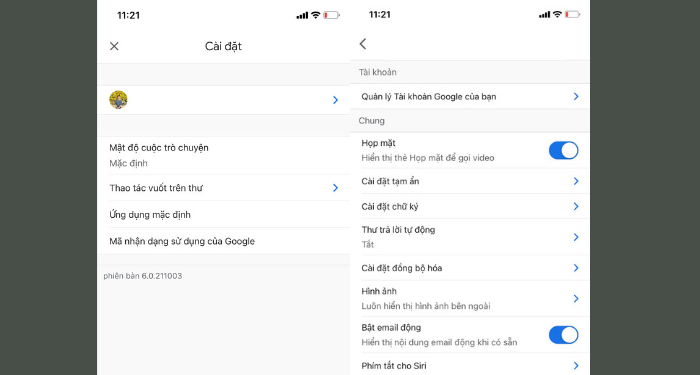Tap chevron beside Cài đặt chữ ký
This screenshot has width=700, height=375.
pyautogui.click(x=576, y=206)
